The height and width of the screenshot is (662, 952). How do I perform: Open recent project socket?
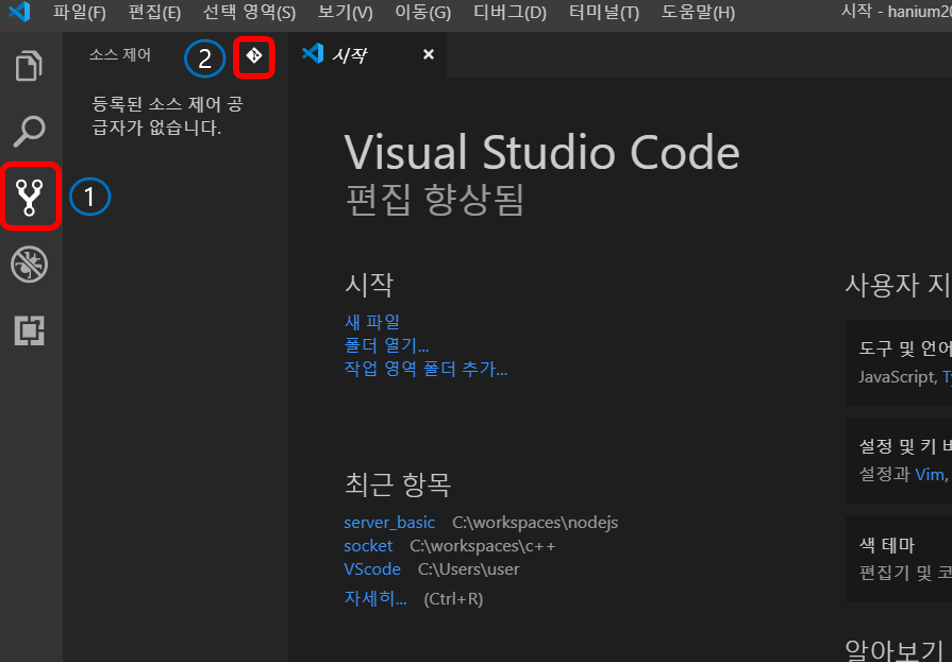pyautogui.click(x=368, y=546)
